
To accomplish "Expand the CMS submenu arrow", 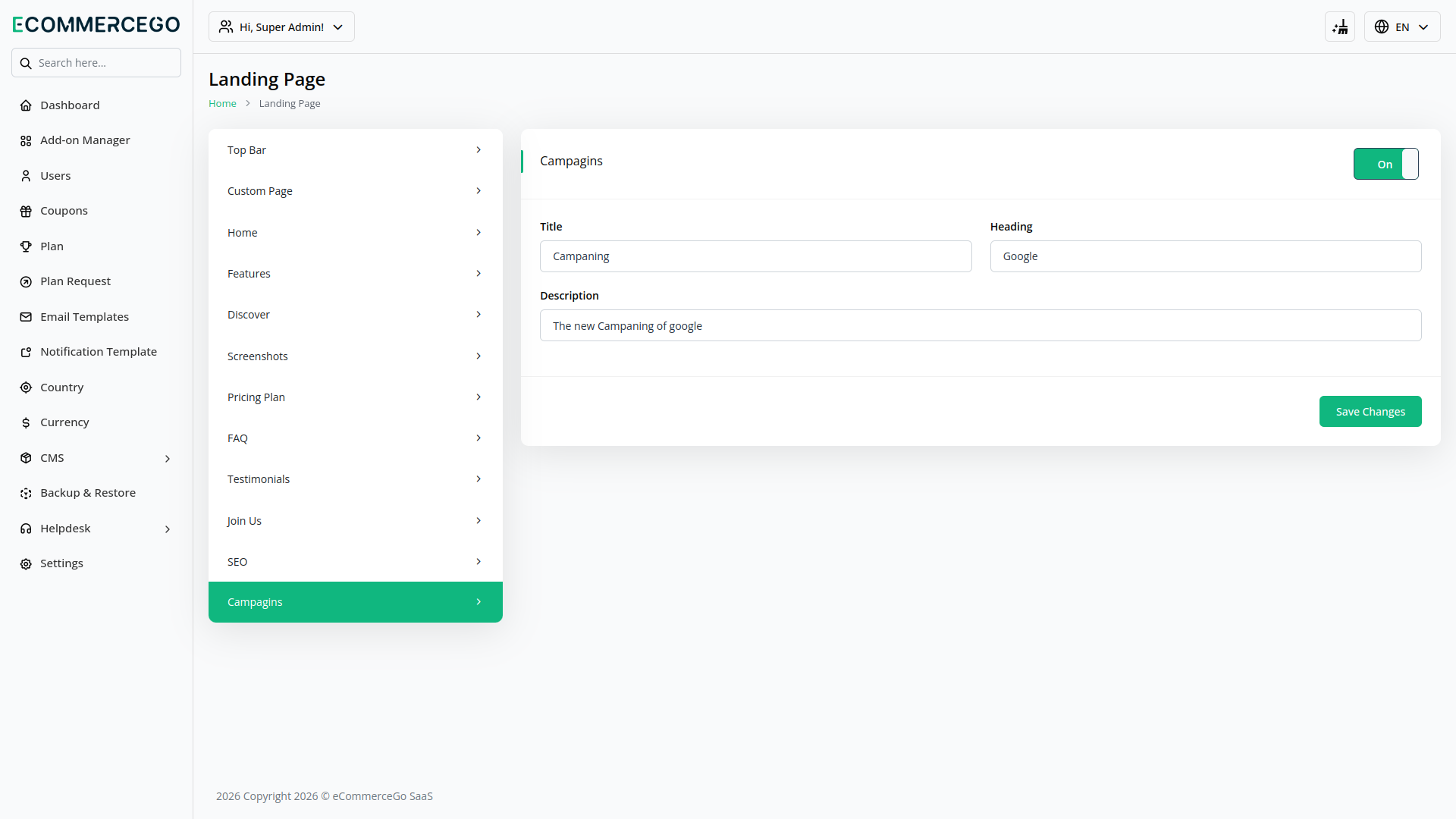I will tap(168, 459).
